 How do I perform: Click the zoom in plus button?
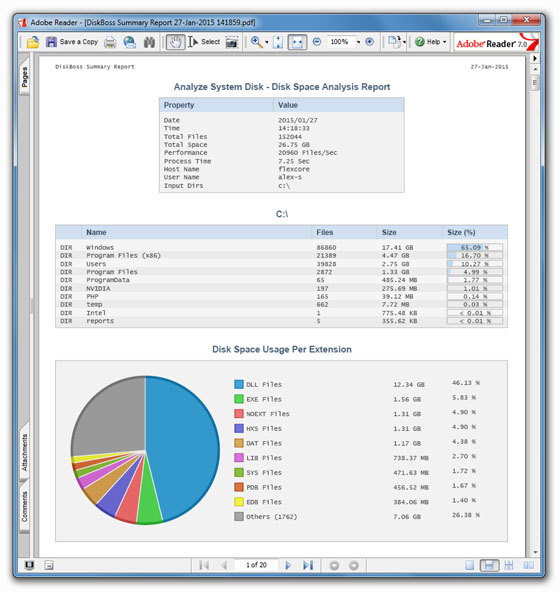(369, 42)
